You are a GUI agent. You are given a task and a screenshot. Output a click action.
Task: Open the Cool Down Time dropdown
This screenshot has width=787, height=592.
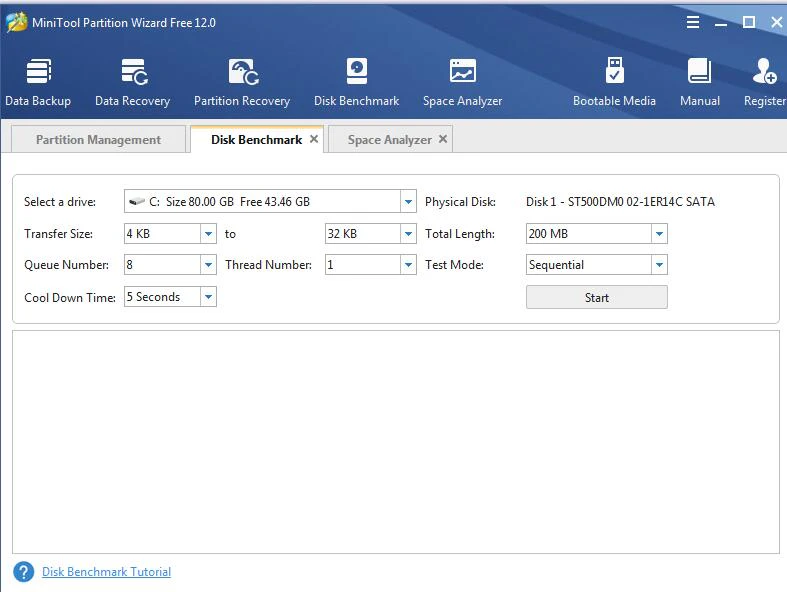tap(208, 297)
